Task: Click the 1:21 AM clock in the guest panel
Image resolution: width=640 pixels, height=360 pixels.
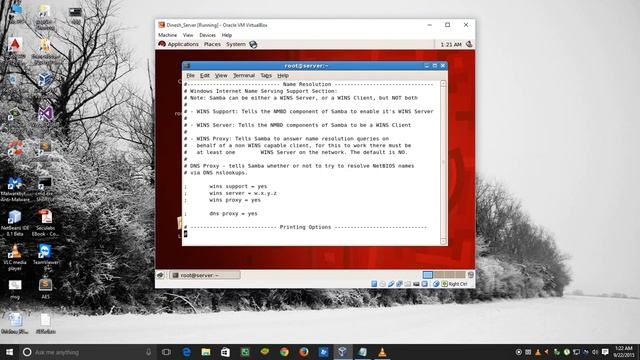Action: (x=451, y=44)
